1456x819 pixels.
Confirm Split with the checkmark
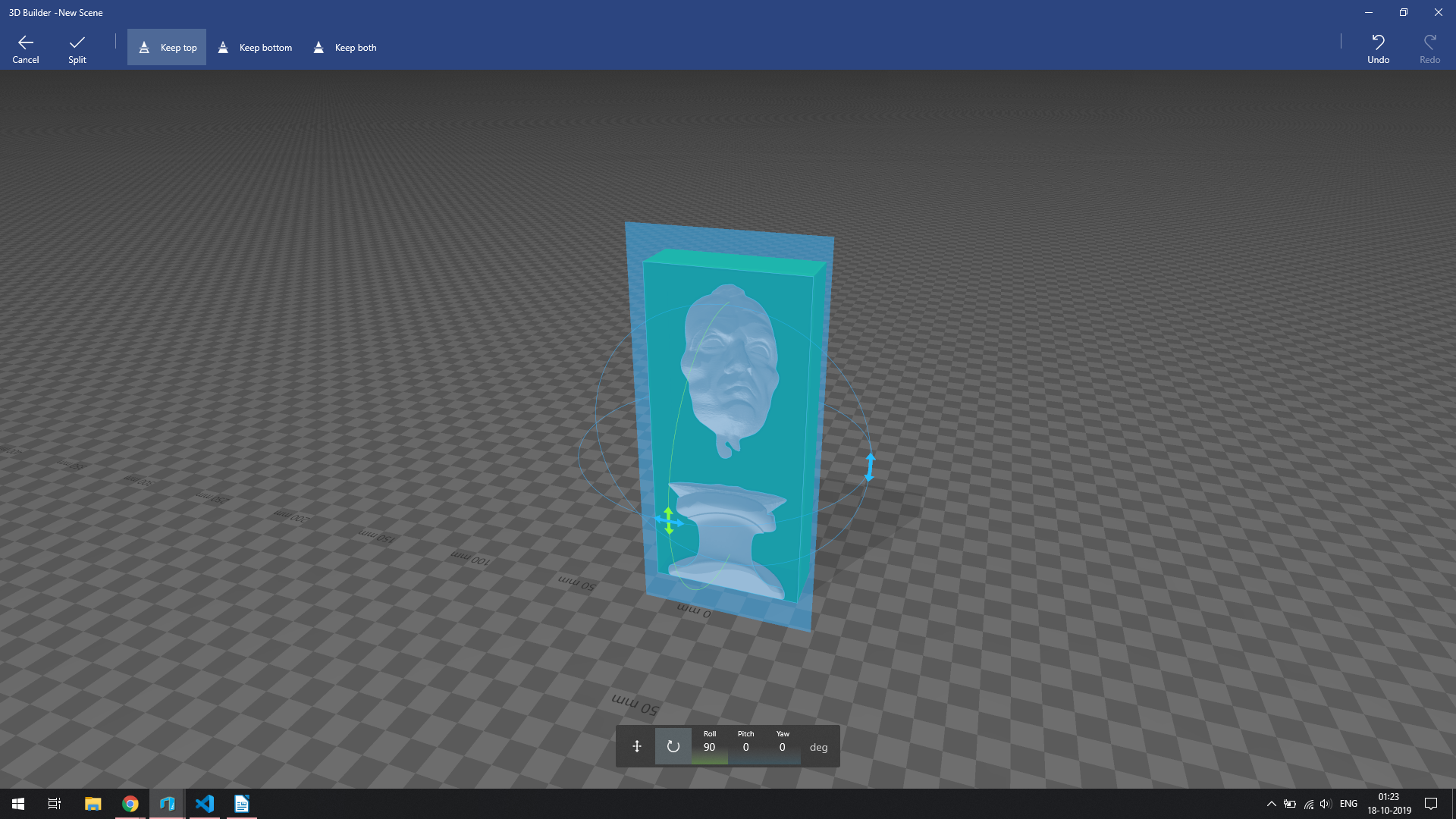pyautogui.click(x=77, y=49)
